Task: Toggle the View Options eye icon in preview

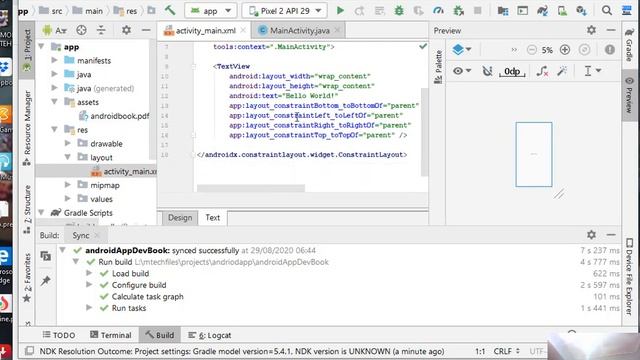Action: click(461, 71)
